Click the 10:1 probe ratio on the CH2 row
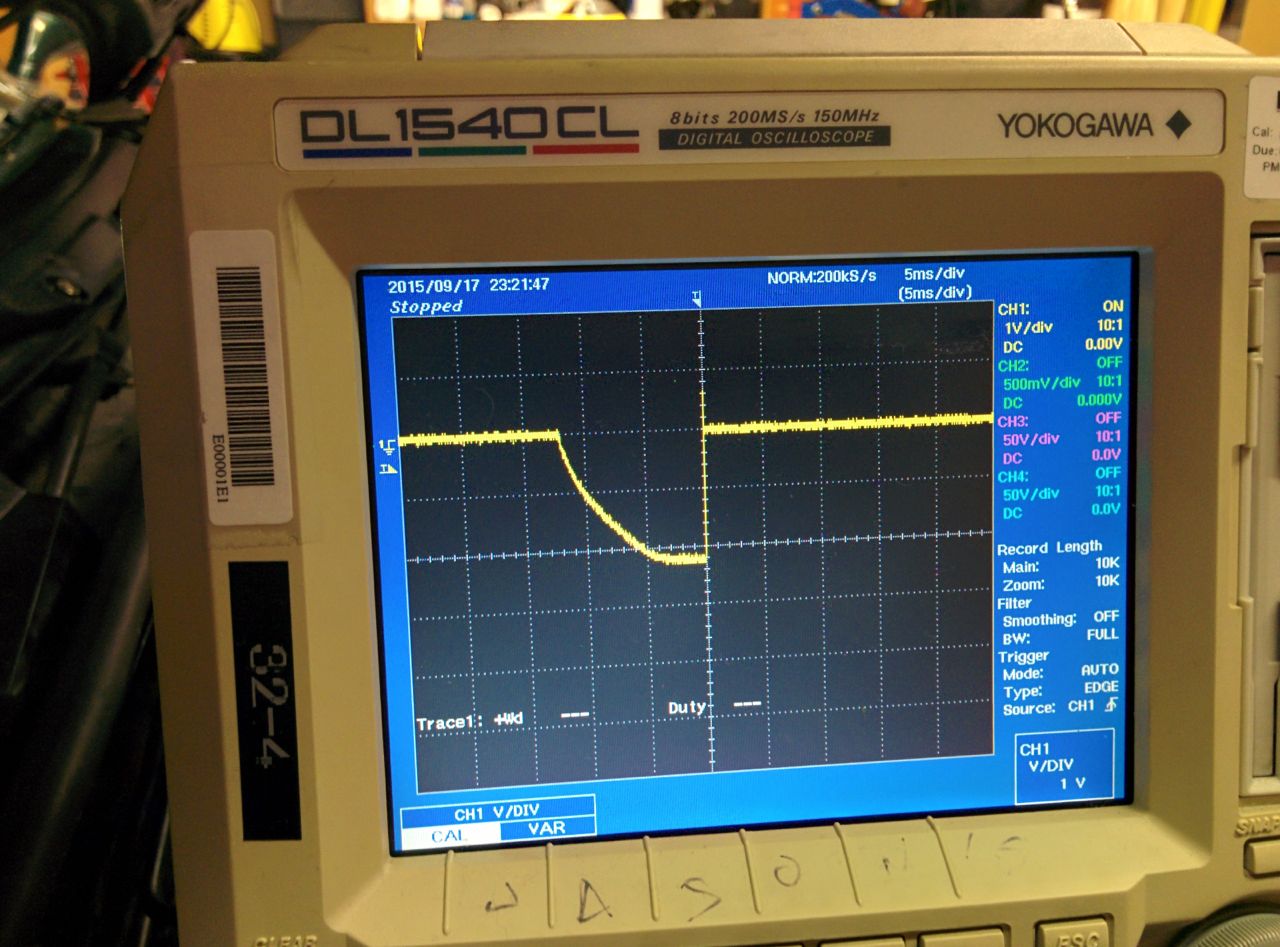 point(1108,381)
